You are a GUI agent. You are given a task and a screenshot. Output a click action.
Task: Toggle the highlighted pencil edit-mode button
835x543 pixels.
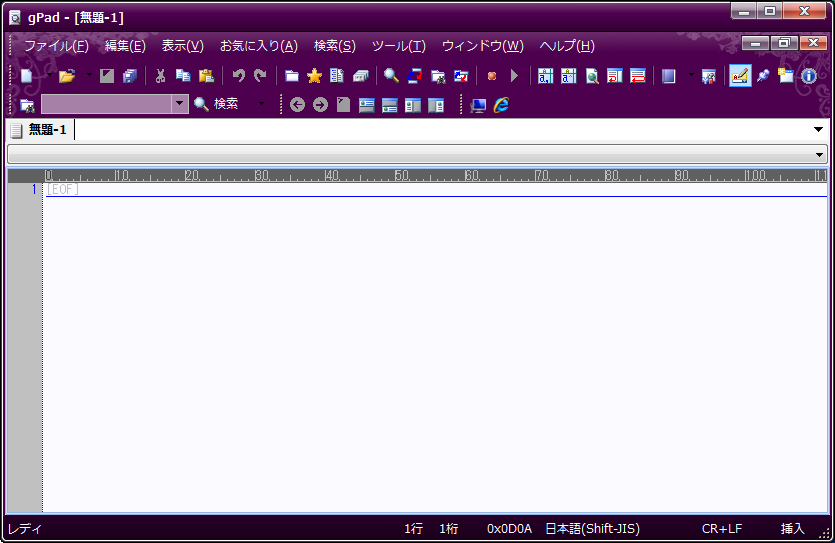[740, 76]
